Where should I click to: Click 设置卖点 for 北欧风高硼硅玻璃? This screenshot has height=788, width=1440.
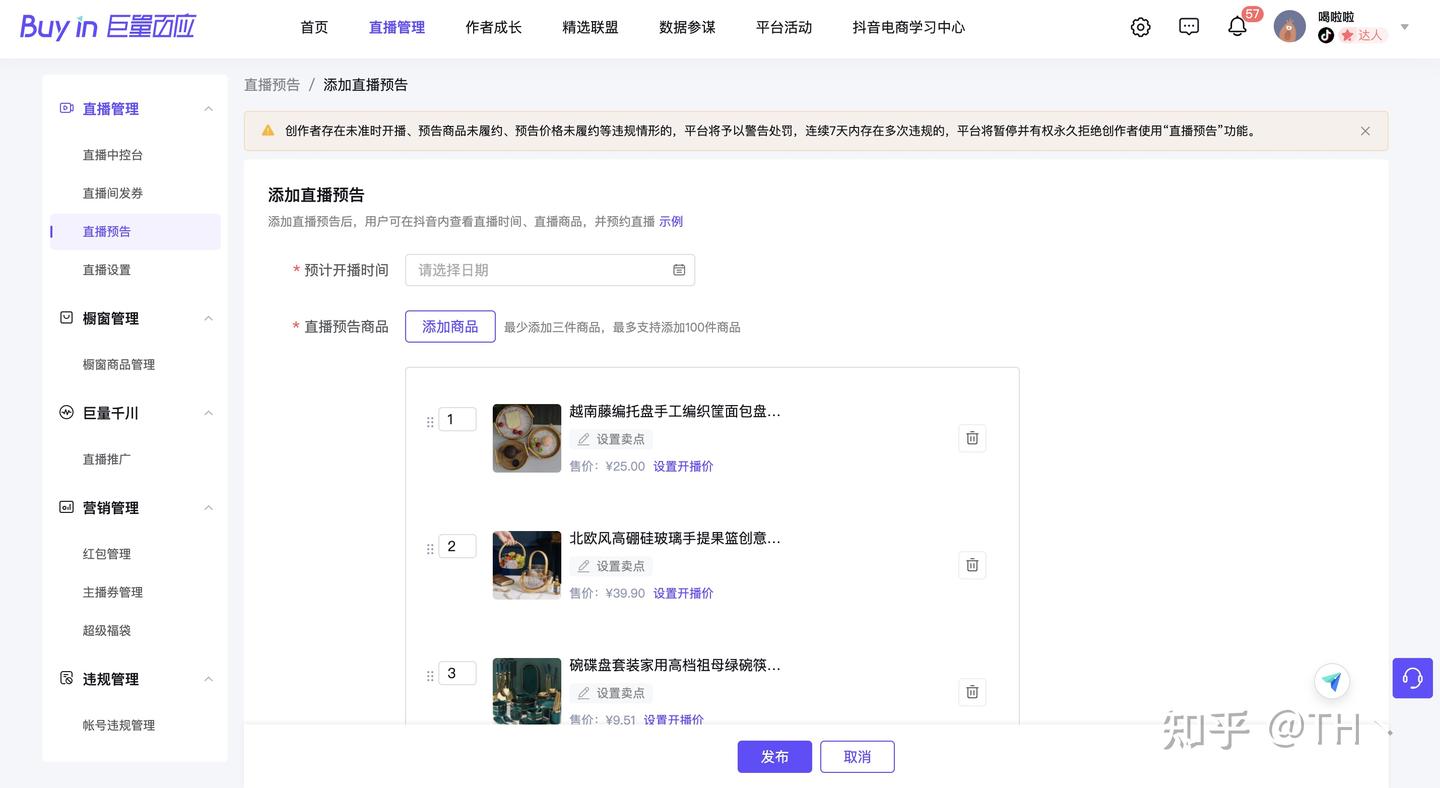[611, 566]
